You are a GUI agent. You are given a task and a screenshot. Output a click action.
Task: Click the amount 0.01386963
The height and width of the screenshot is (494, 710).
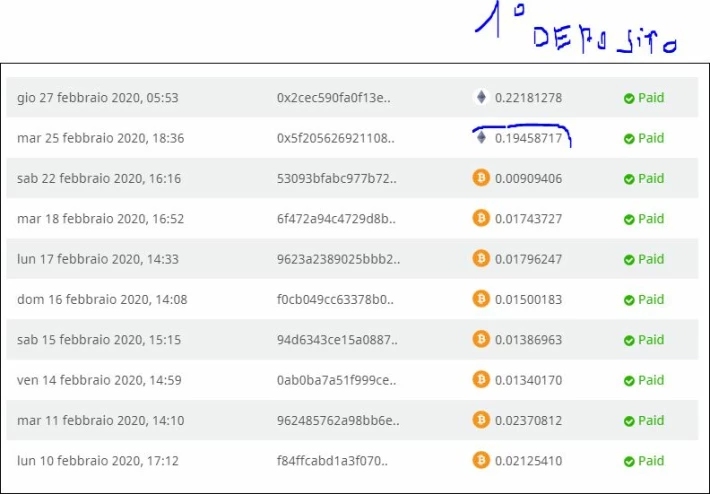[x=528, y=340]
